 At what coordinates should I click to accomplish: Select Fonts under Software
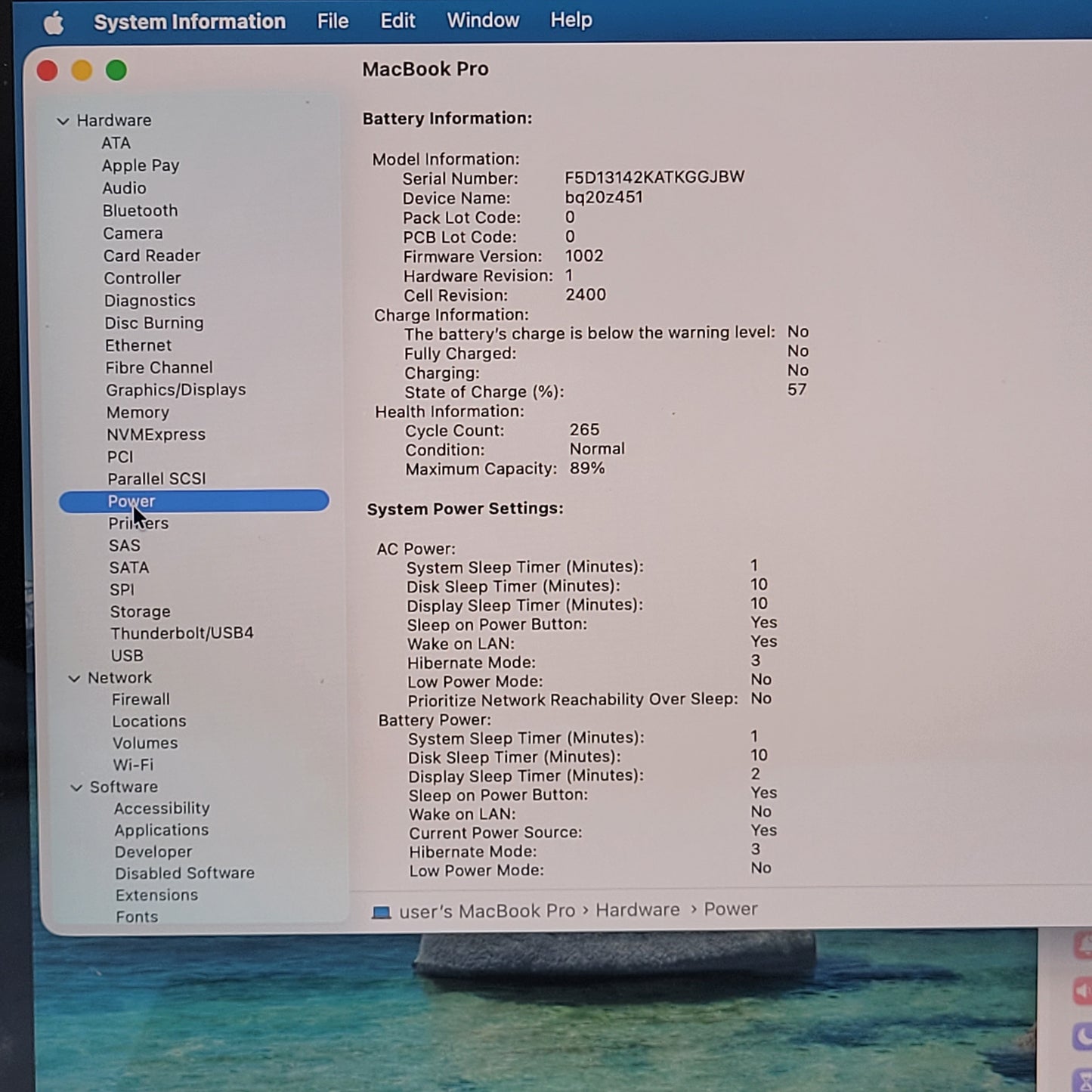137,917
